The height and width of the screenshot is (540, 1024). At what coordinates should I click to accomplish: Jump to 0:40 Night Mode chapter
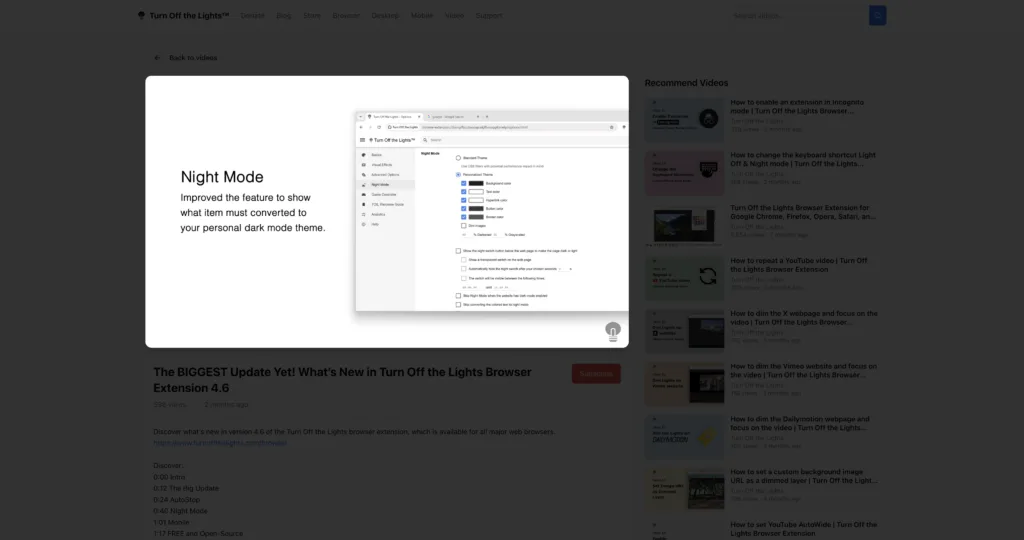click(x=180, y=511)
